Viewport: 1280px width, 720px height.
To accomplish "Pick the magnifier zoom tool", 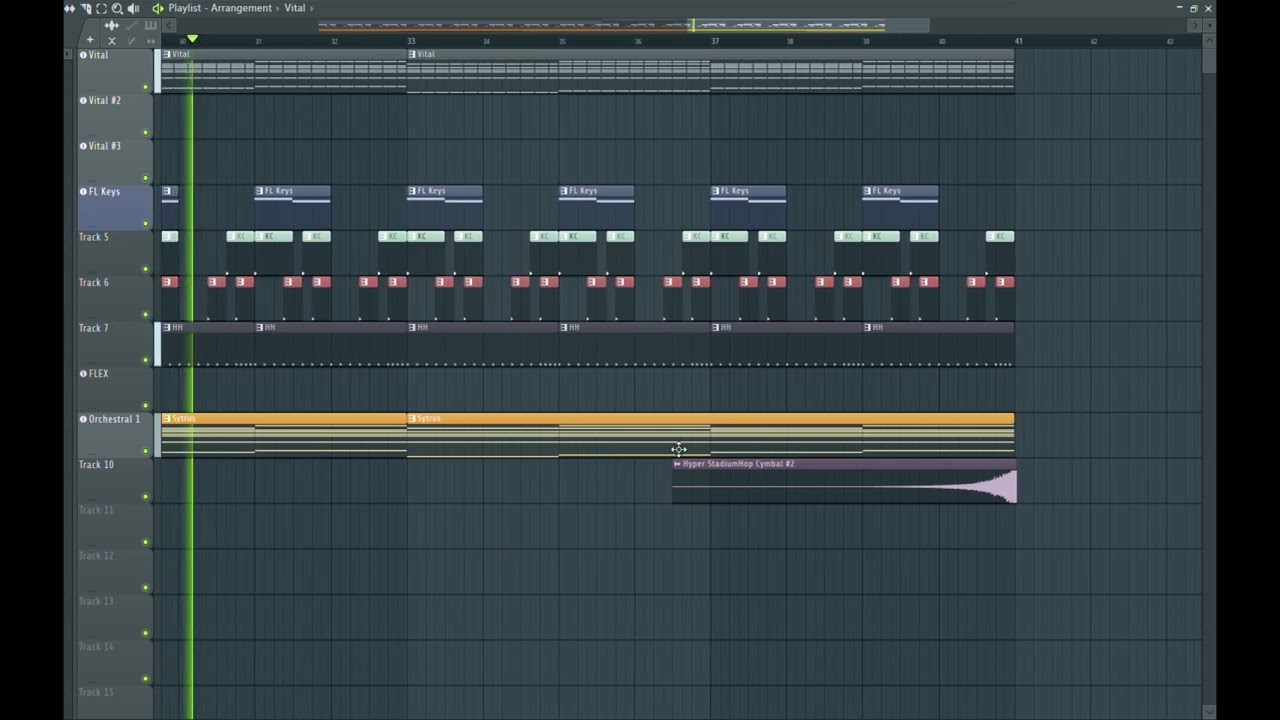I will (x=117, y=9).
